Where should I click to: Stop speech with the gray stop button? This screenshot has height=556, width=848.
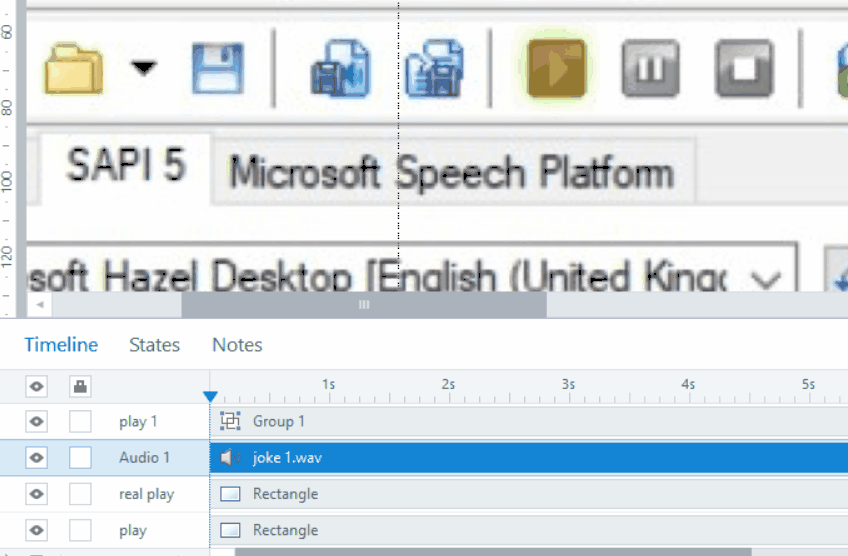coord(744,68)
